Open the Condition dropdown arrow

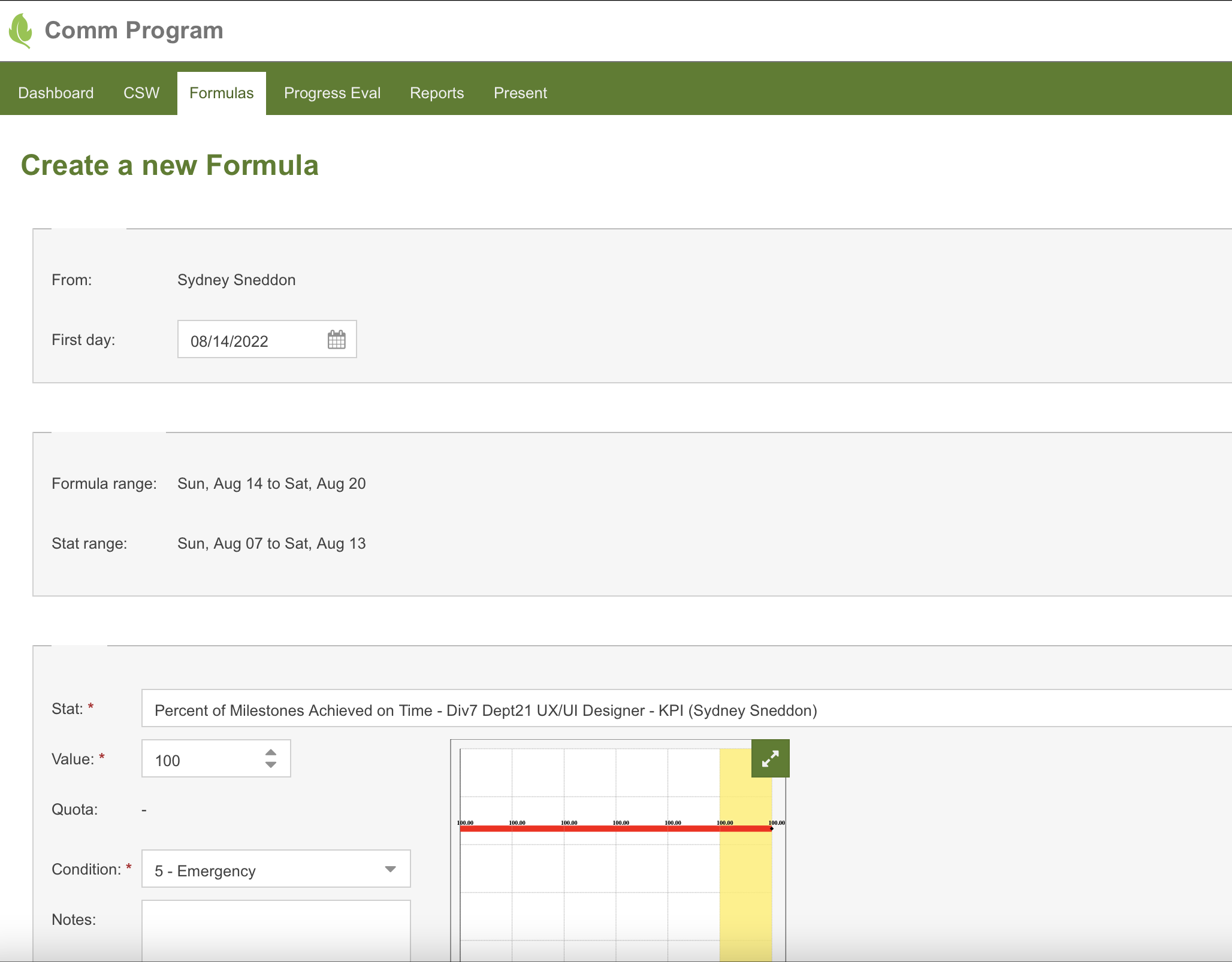(390, 869)
